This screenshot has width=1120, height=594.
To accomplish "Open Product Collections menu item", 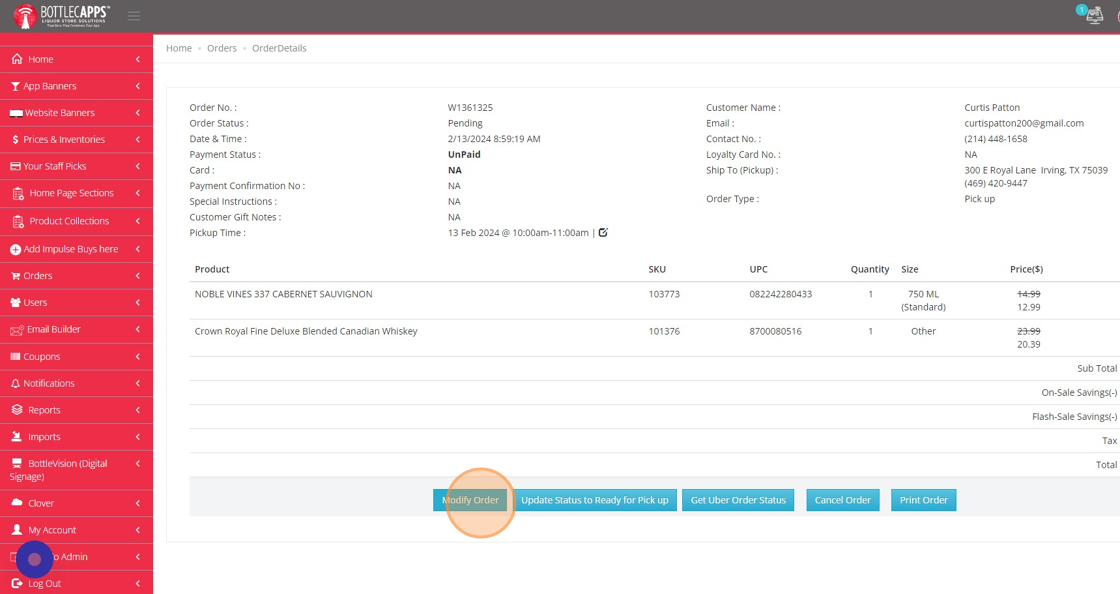I will pos(76,221).
